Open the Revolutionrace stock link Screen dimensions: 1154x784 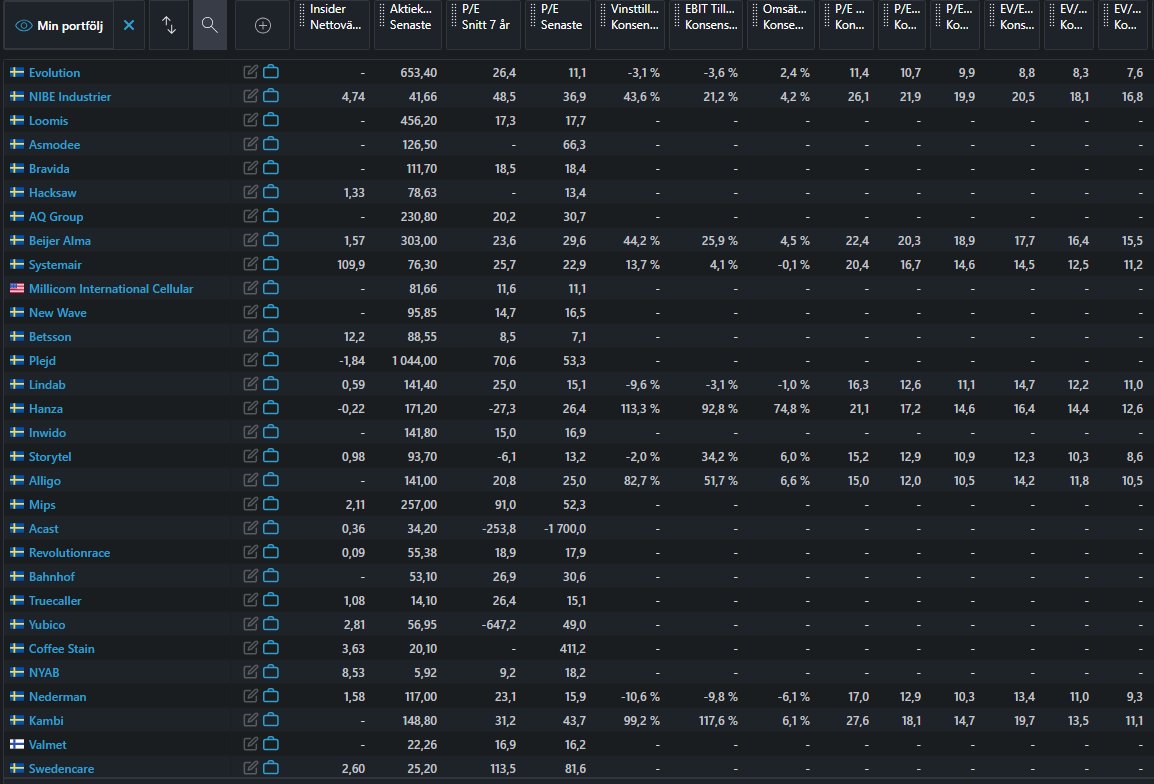[x=69, y=553]
